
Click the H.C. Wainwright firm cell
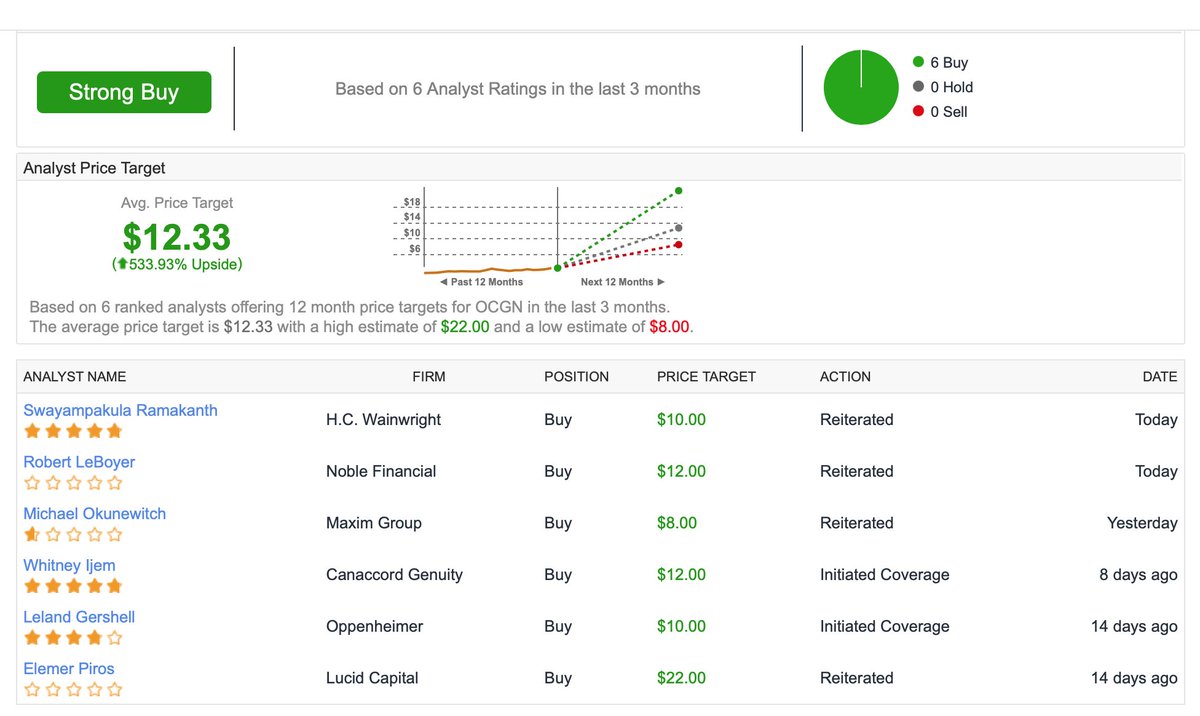click(x=383, y=420)
